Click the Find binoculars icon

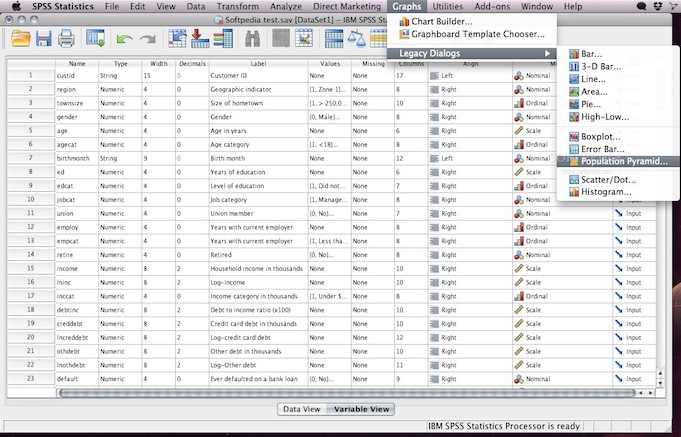[252, 38]
